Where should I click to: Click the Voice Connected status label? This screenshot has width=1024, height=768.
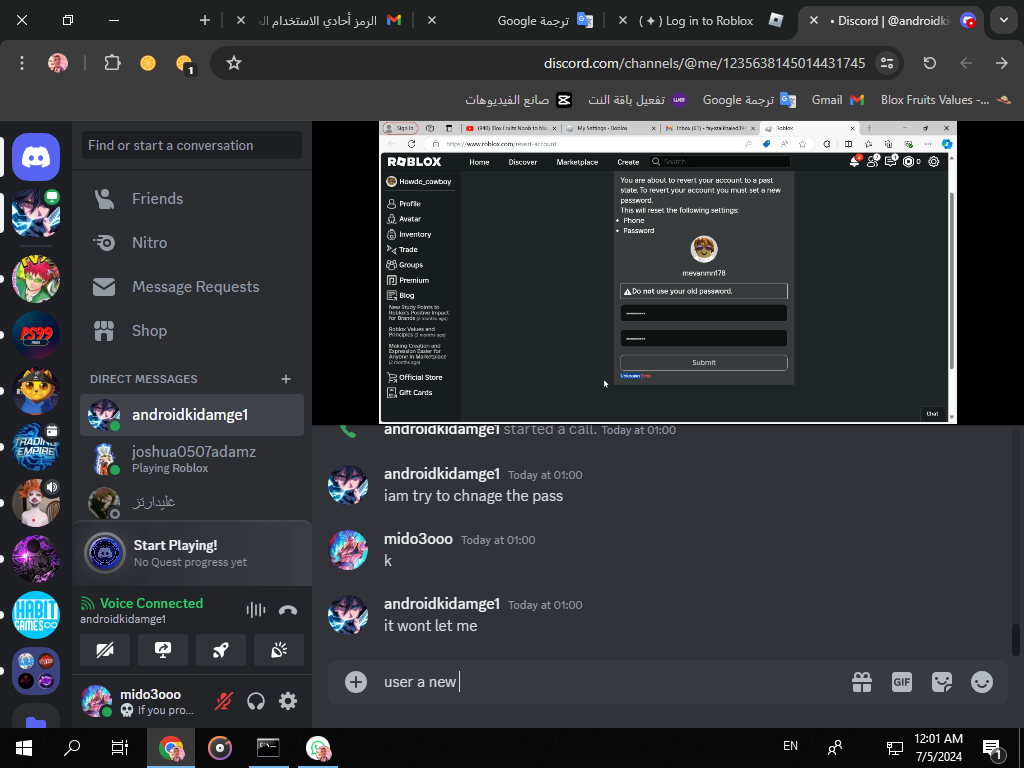151,603
